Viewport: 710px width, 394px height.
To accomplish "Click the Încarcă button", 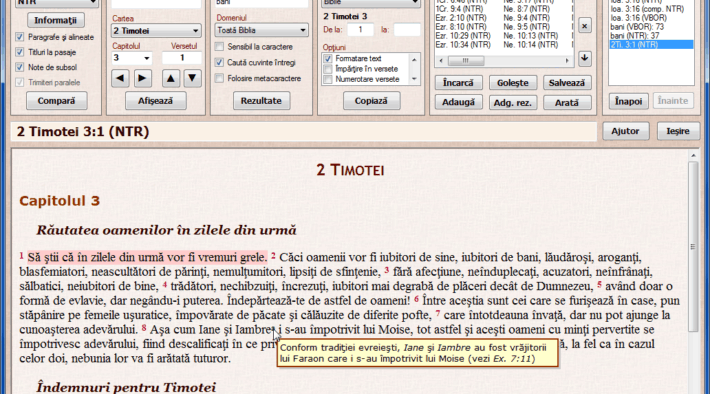I will (x=458, y=83).
